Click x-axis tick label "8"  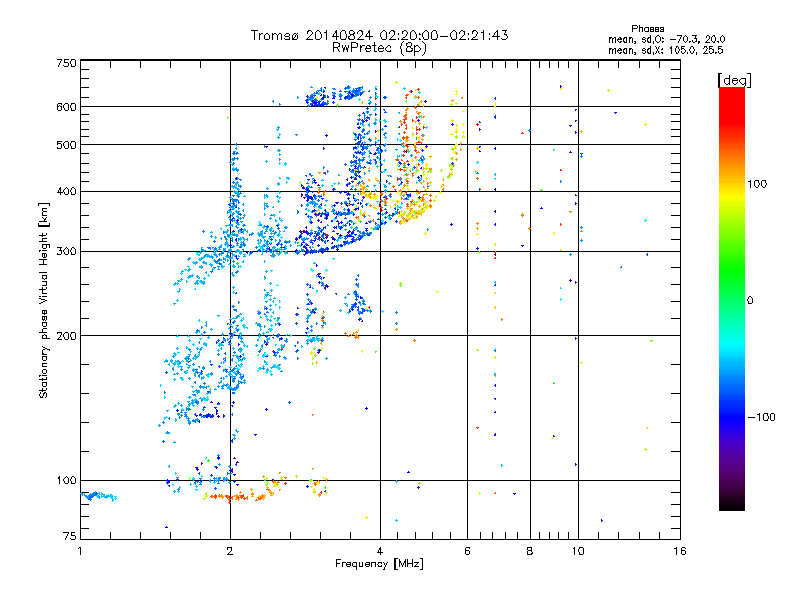[530, 551]
